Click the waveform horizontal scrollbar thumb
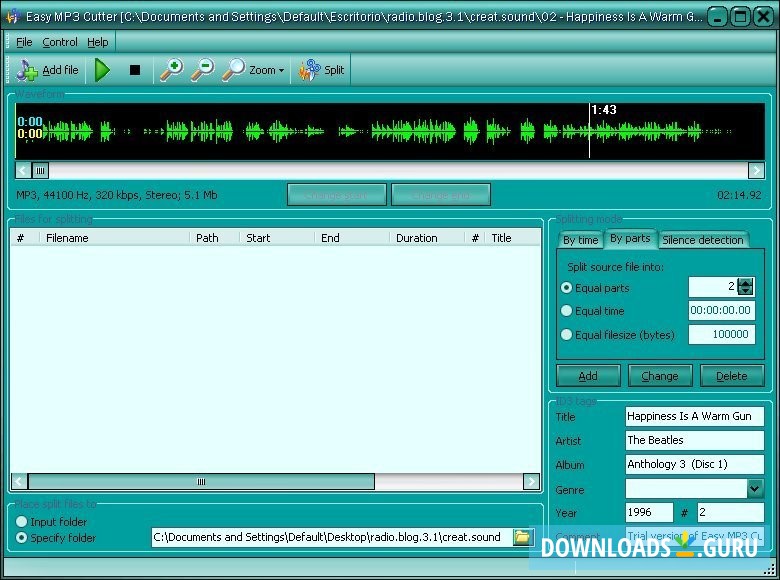 (40, 170)
